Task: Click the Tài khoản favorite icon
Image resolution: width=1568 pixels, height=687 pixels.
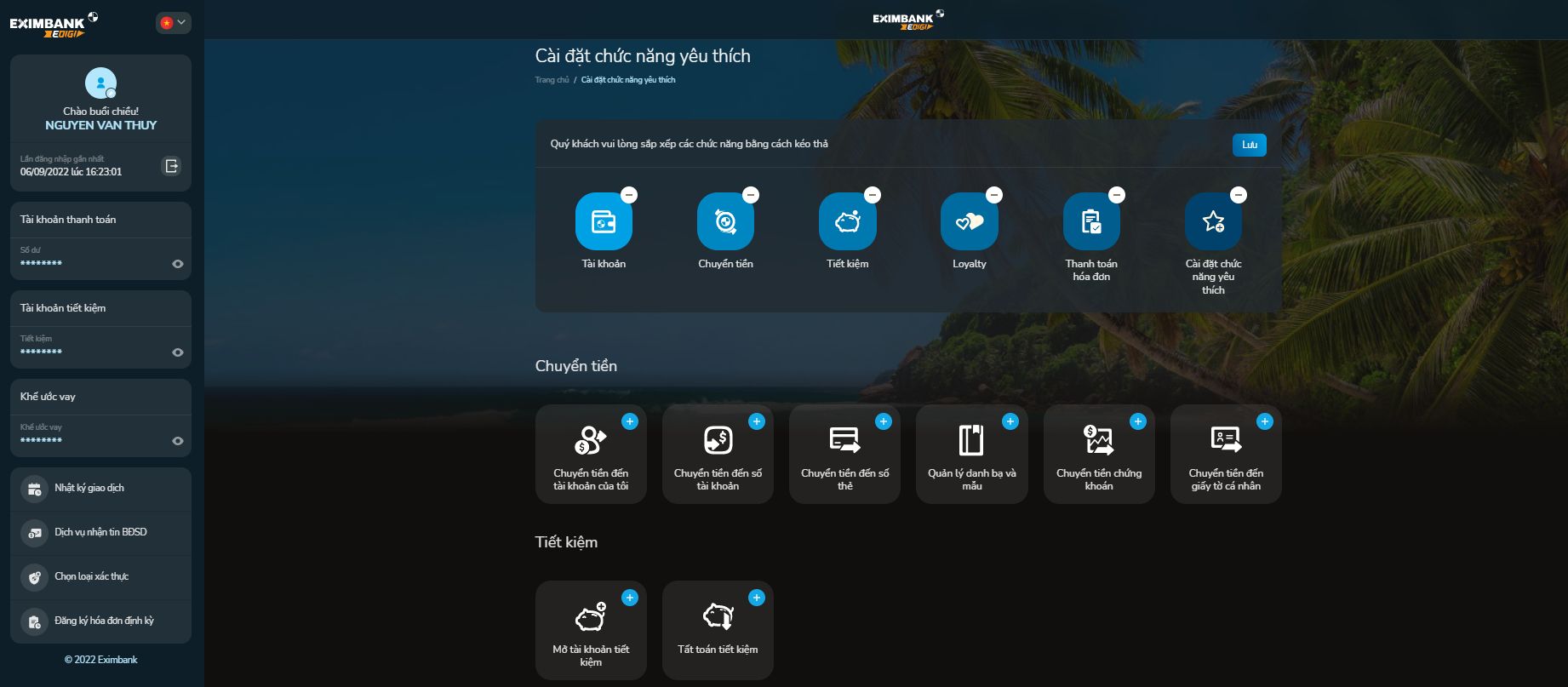Action: tap(604, 222)
